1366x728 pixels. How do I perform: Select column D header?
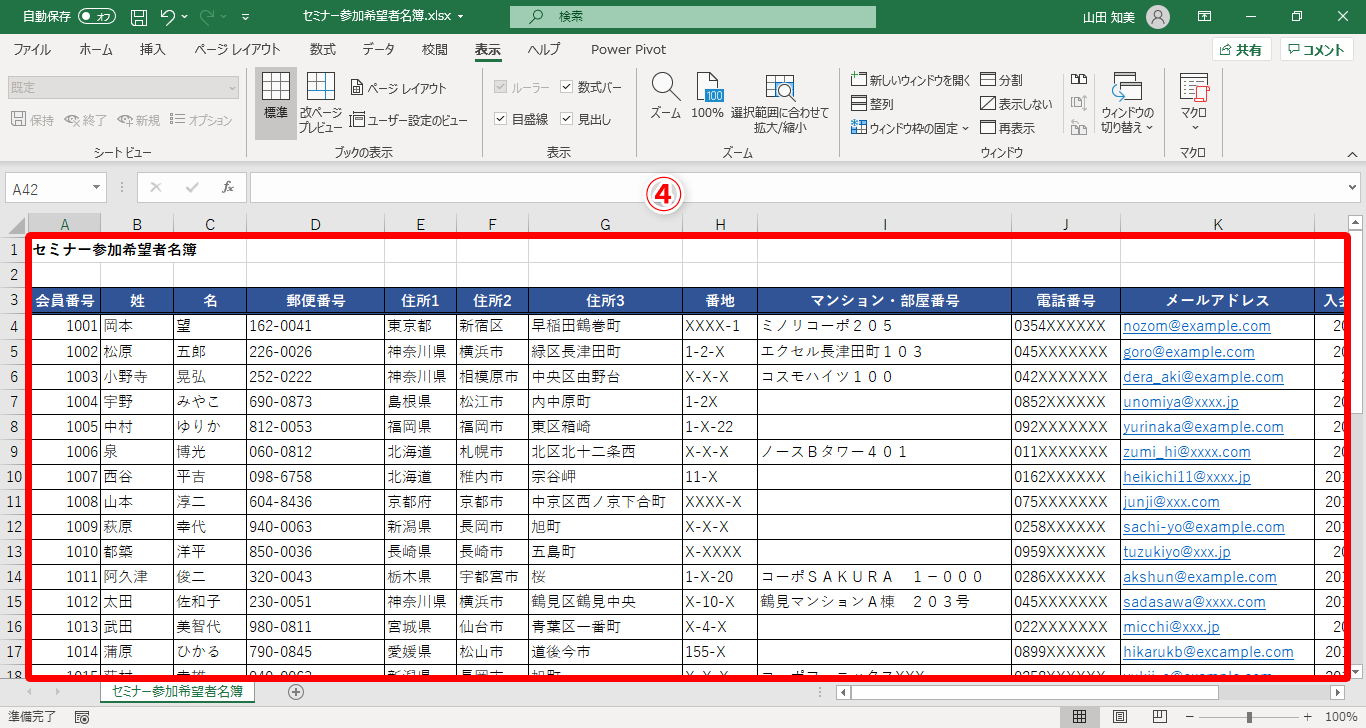coord(315,224)
